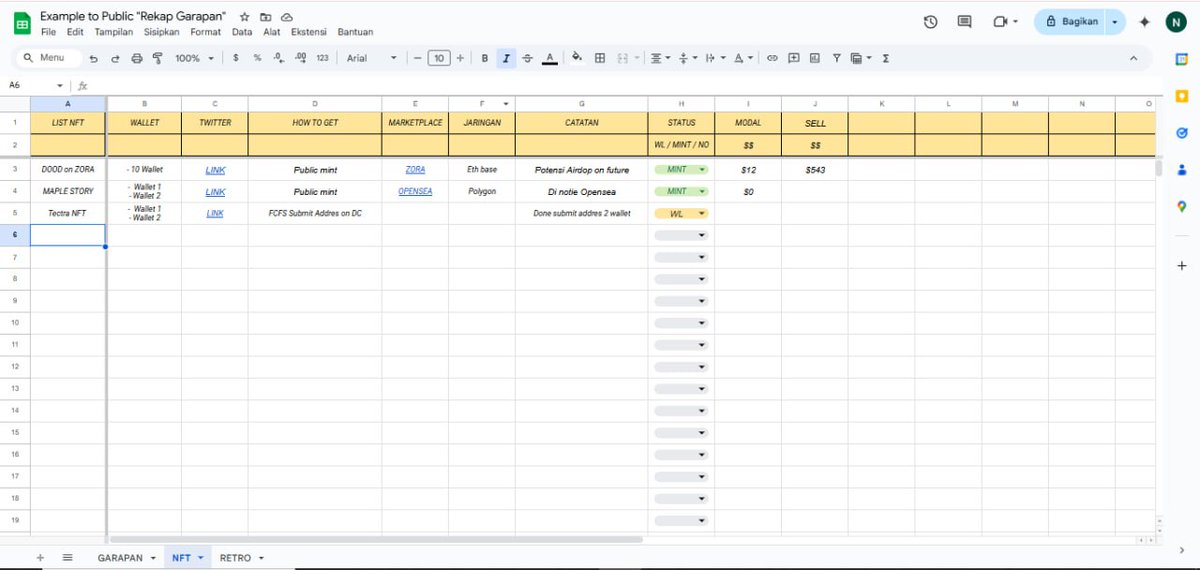Viewport: 1200px width, 570px height.
Task: Activate the paint format roller tool
Action: coord(157,59)
